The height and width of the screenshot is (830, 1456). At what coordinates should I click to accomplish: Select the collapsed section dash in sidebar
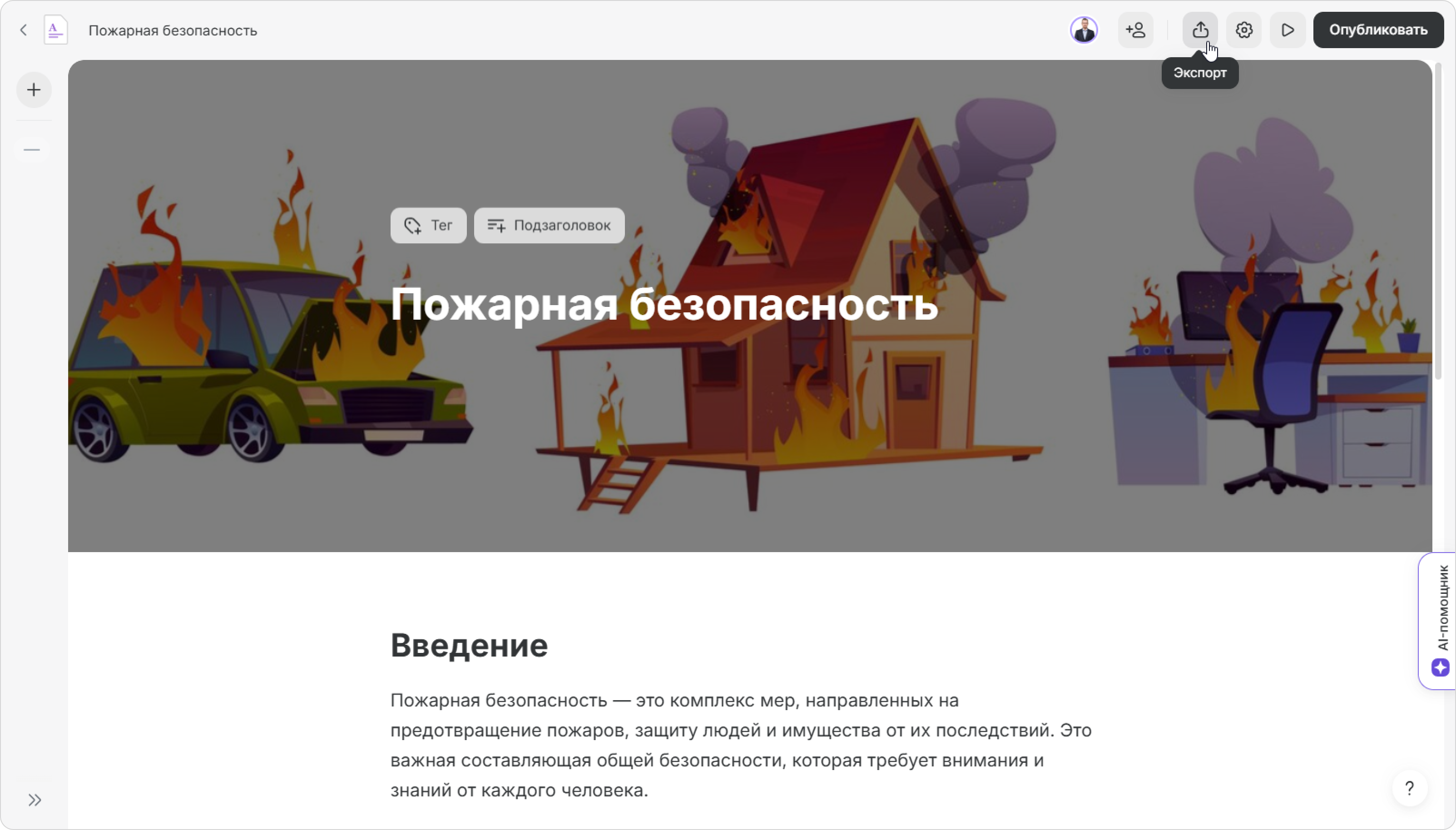(x=32, y=150)
